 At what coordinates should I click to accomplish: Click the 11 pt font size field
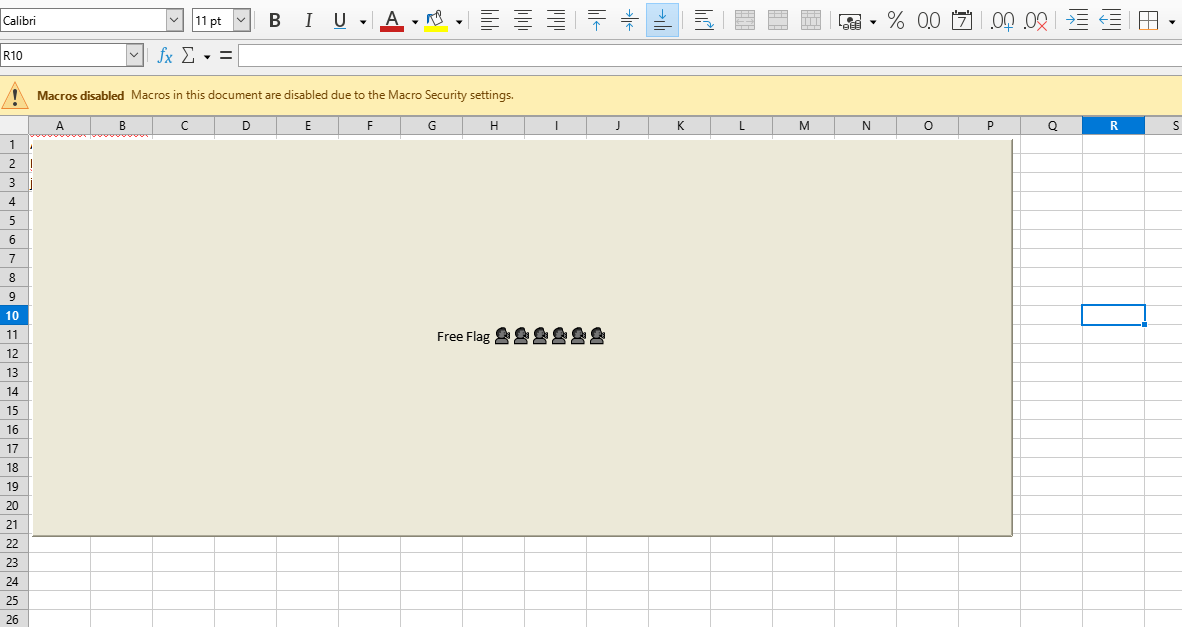point(213,20)
